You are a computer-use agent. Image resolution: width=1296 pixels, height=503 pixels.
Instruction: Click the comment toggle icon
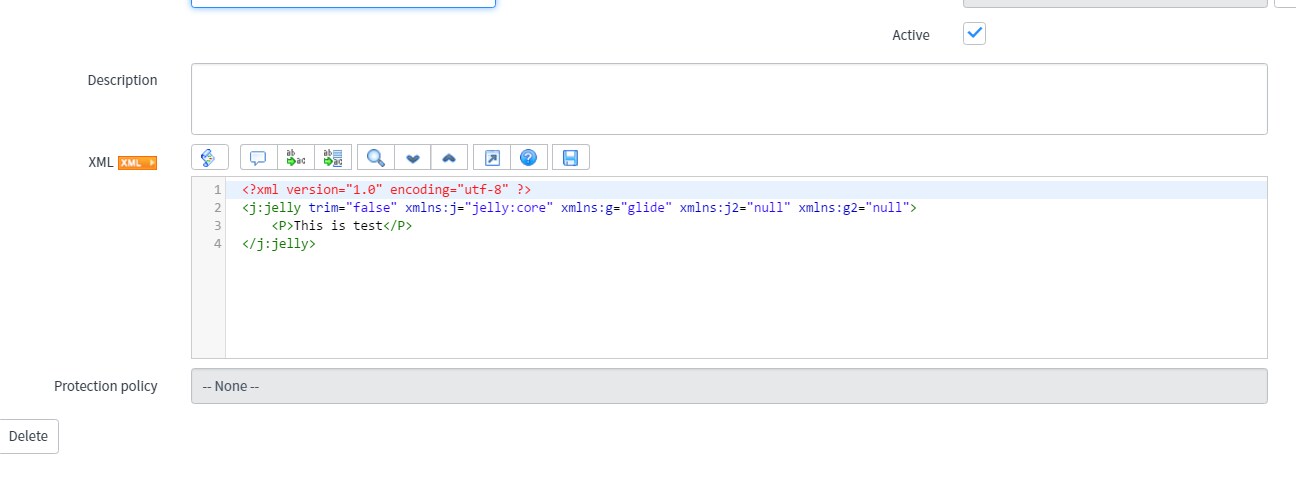coord(258,157)
